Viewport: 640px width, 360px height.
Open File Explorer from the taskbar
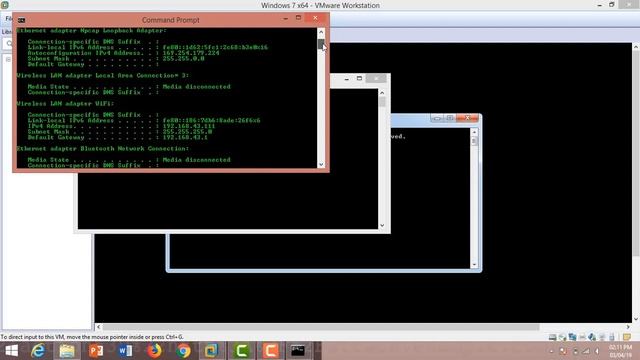click(x=67, y=351)
